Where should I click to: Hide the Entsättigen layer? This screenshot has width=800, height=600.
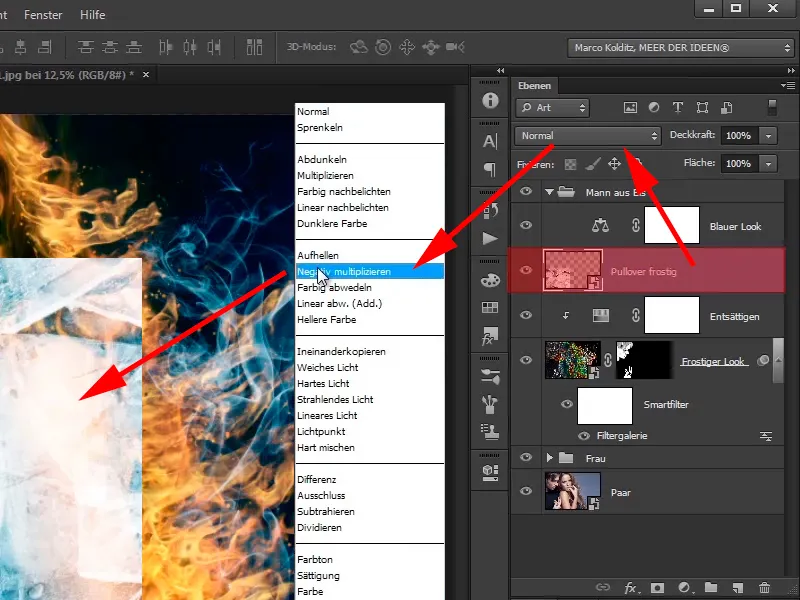pos(526,315)
